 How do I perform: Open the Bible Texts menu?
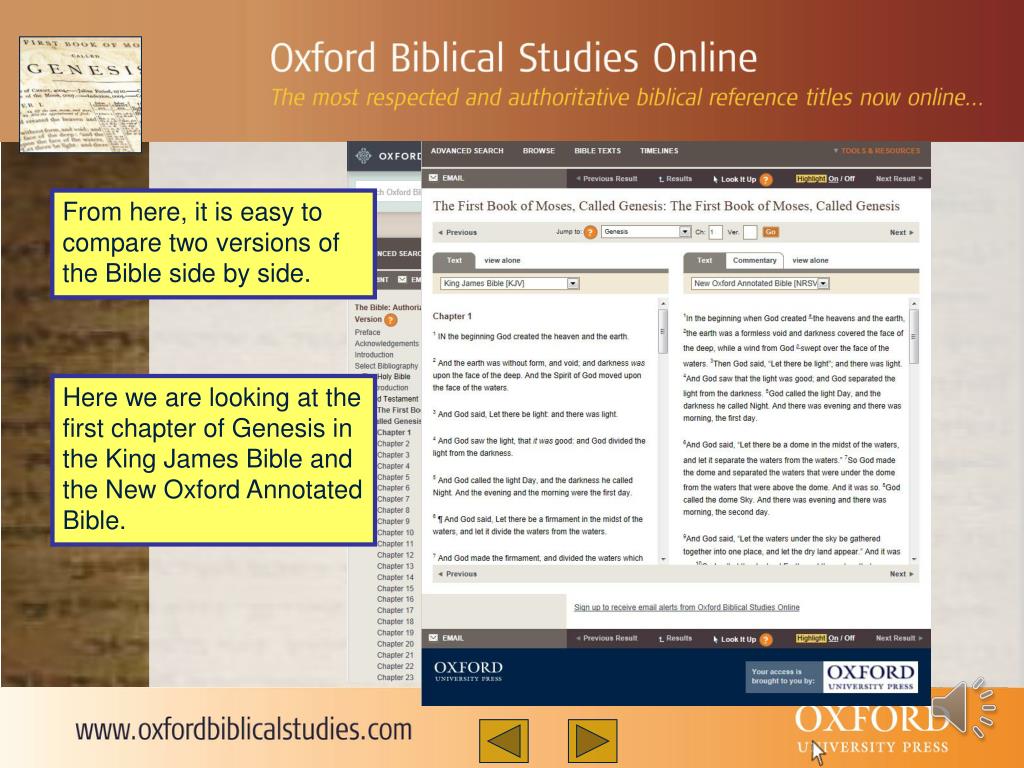[598, 151]
